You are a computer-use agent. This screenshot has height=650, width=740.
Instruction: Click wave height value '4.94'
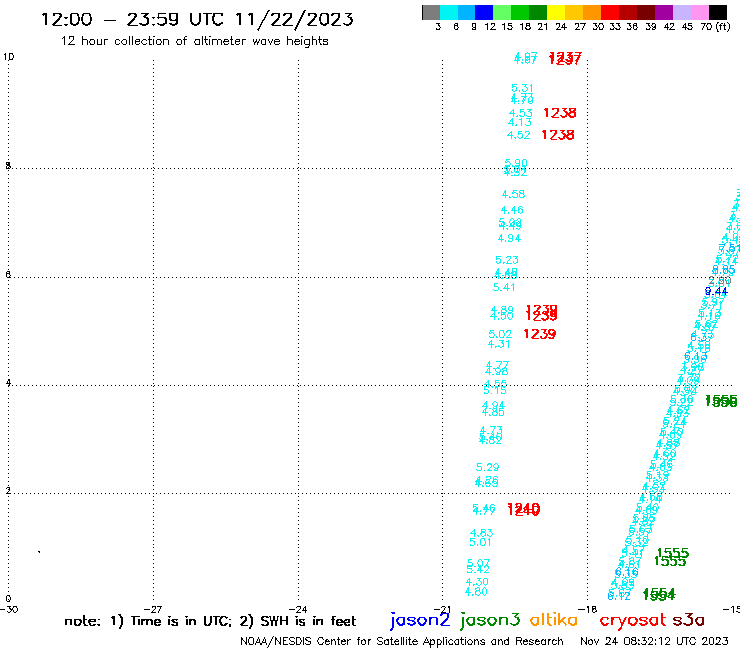[509, 239]
